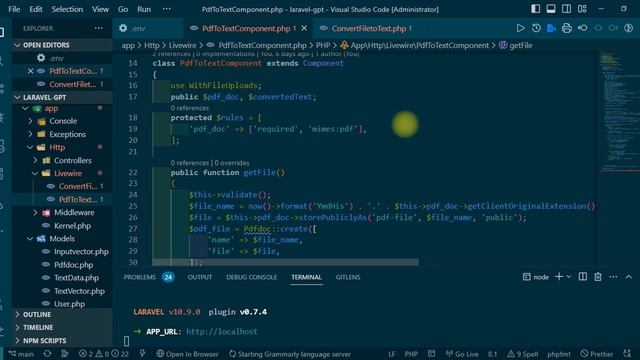Screen dimensions: 640x360
Task: Open panel more actions ellipsis
Action: click(613, 277)
